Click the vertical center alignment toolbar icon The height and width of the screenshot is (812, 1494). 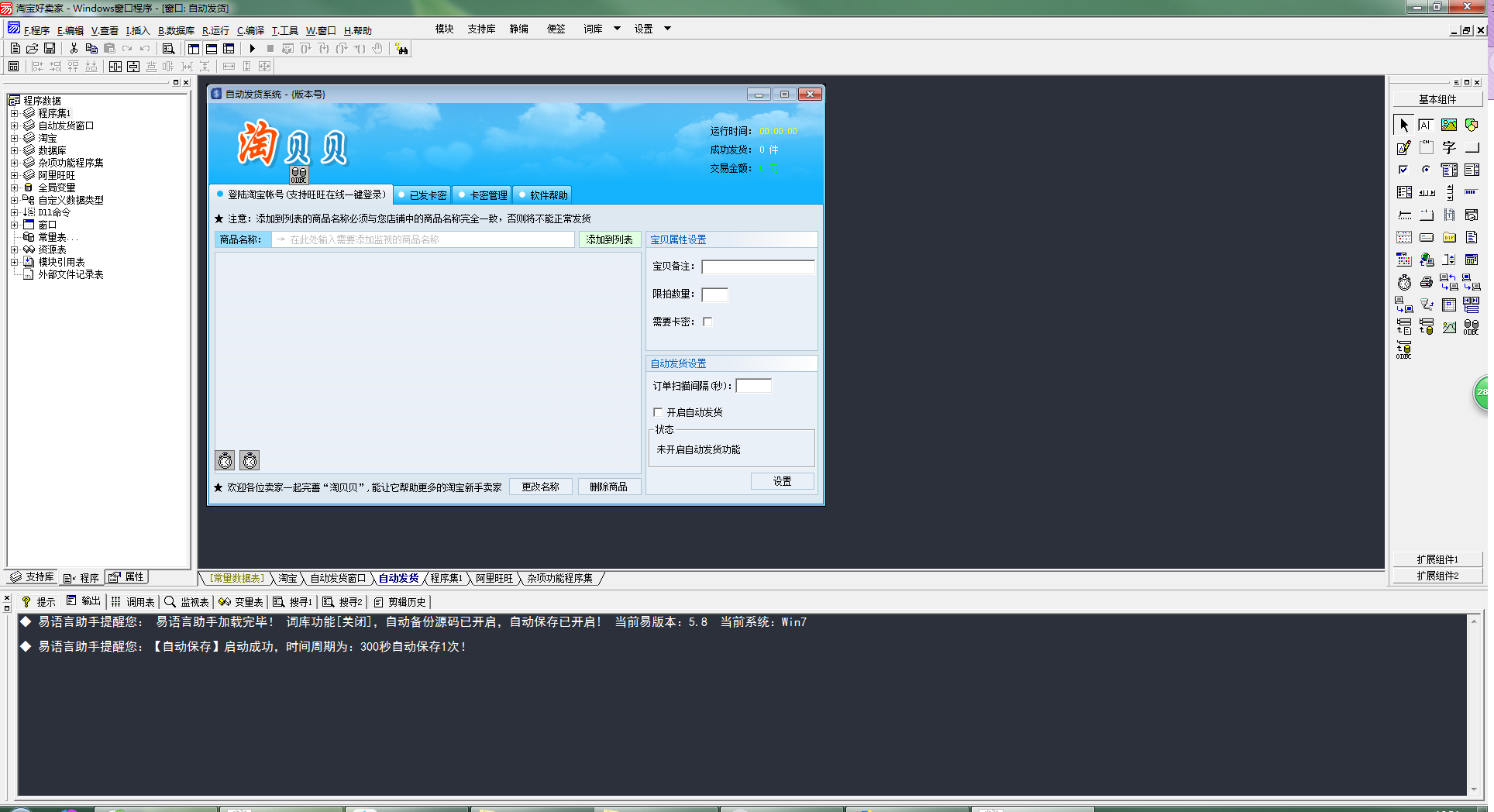[x=133, y=67]
